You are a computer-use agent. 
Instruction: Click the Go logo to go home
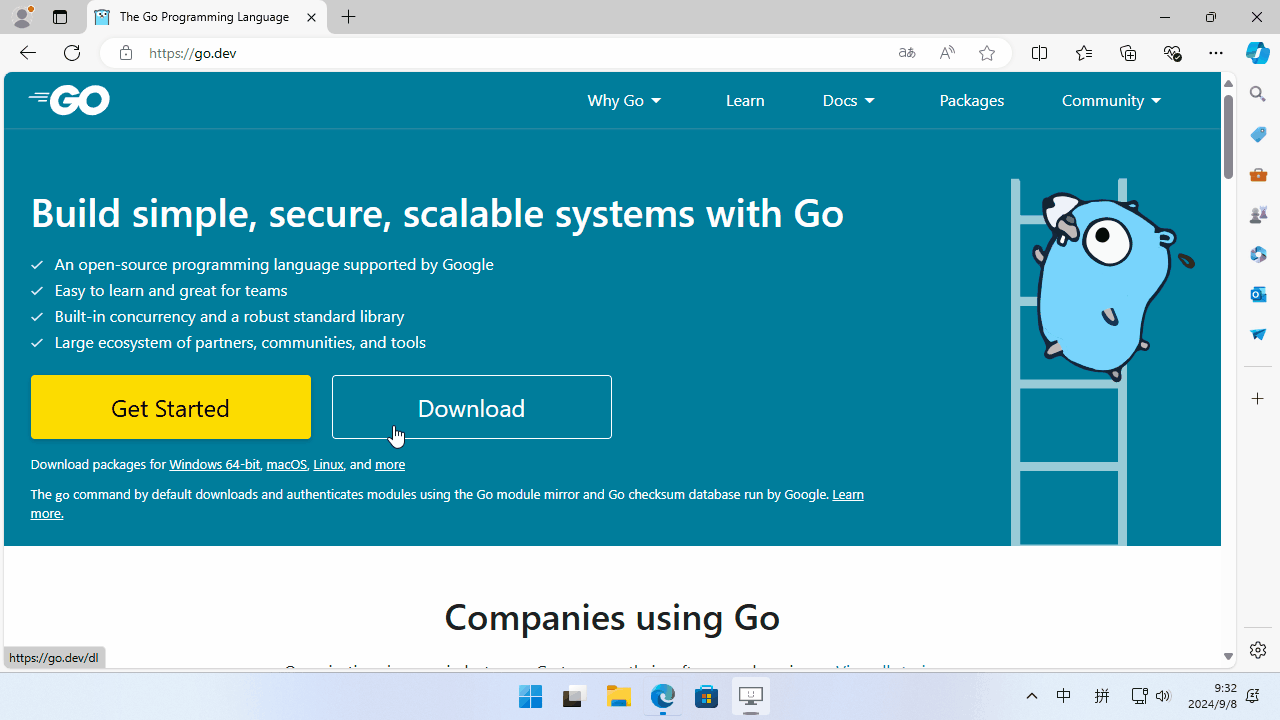pyautogui.click(x=68, y=100)
